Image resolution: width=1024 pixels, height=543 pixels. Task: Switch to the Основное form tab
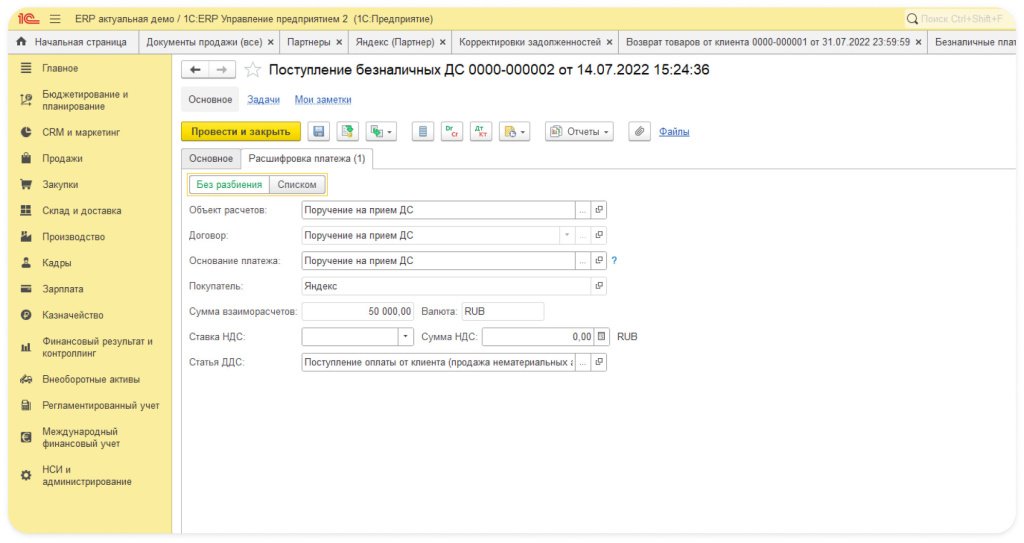point(211,159)
